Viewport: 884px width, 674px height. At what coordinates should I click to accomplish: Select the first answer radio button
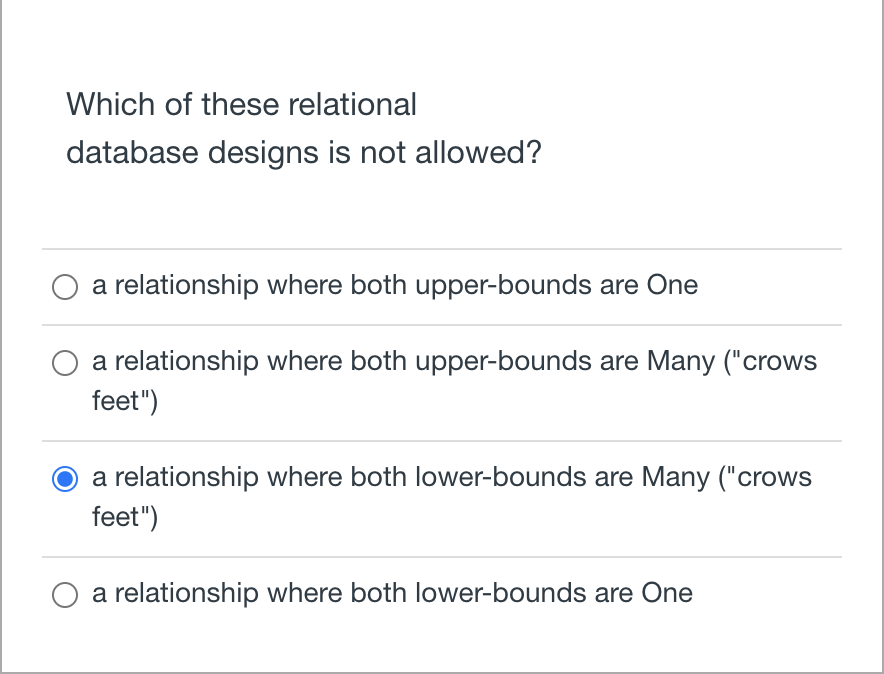point(64,287)
